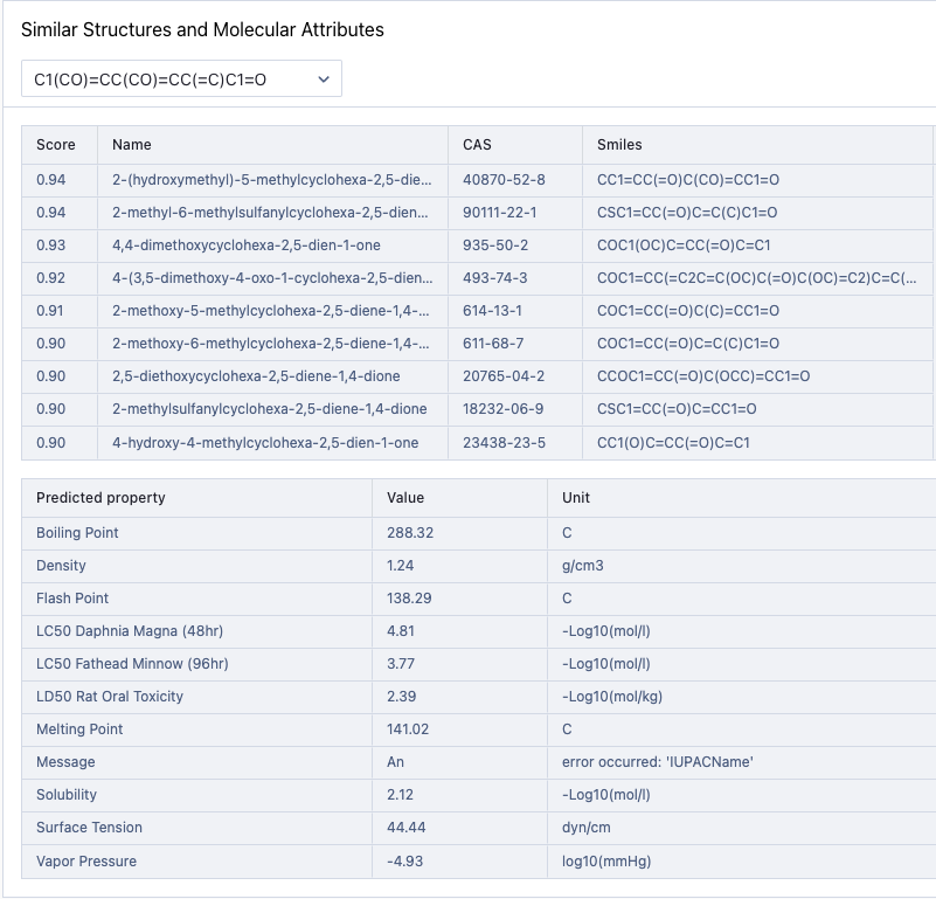Click the dropdown chevron arrow
This screenshot has height=900, width=936.
[x=323, y=79]
